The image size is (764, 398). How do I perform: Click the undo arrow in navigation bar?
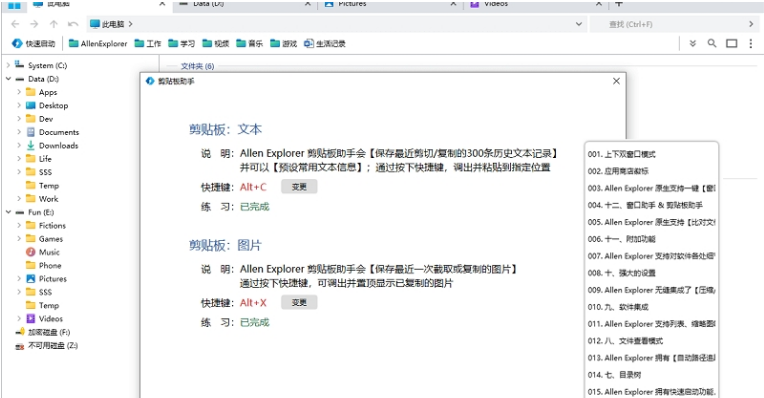tap(73, 24)
